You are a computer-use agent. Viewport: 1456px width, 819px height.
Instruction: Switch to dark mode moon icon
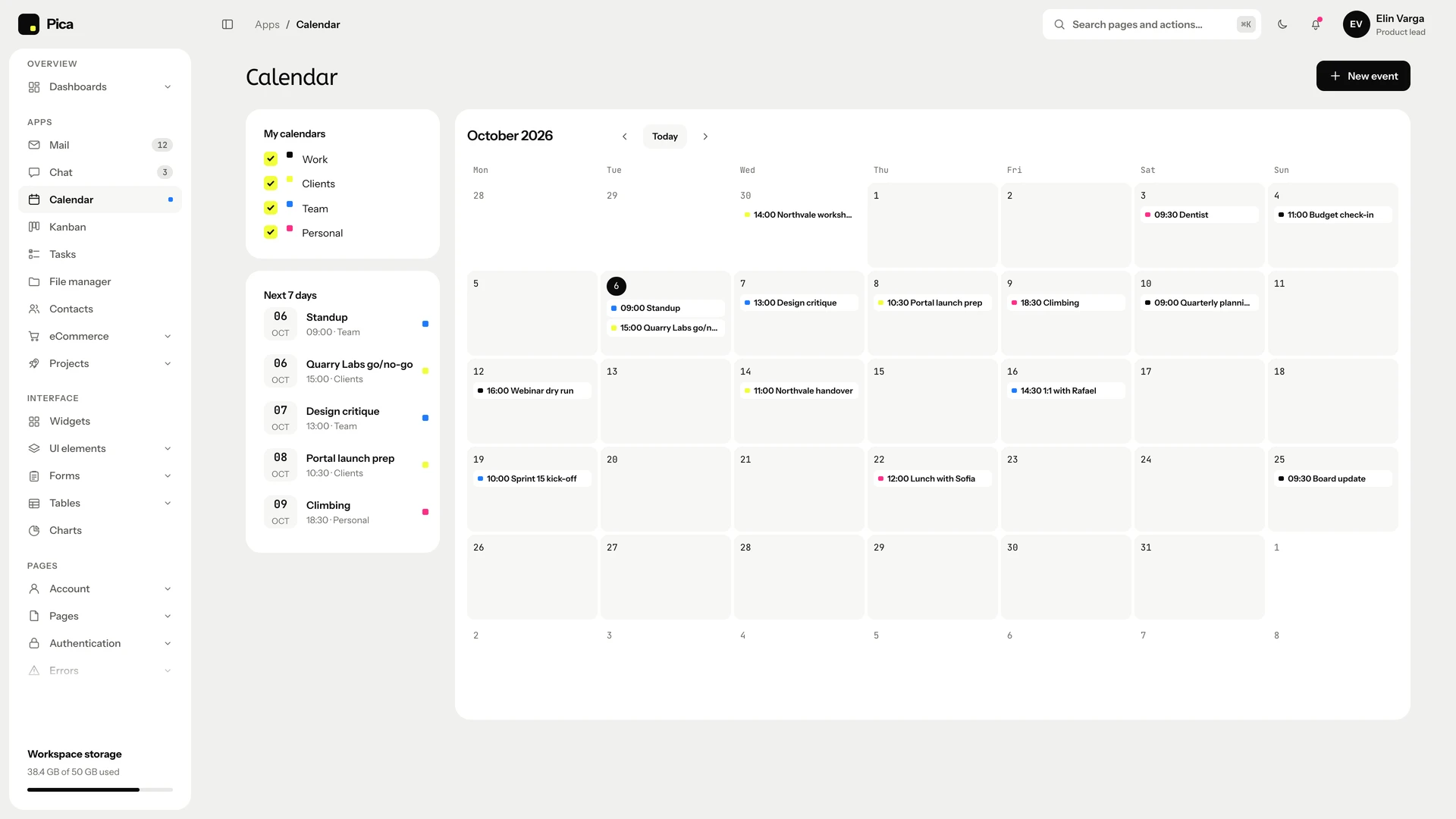pyautogui.click(x=1282, y=24)
